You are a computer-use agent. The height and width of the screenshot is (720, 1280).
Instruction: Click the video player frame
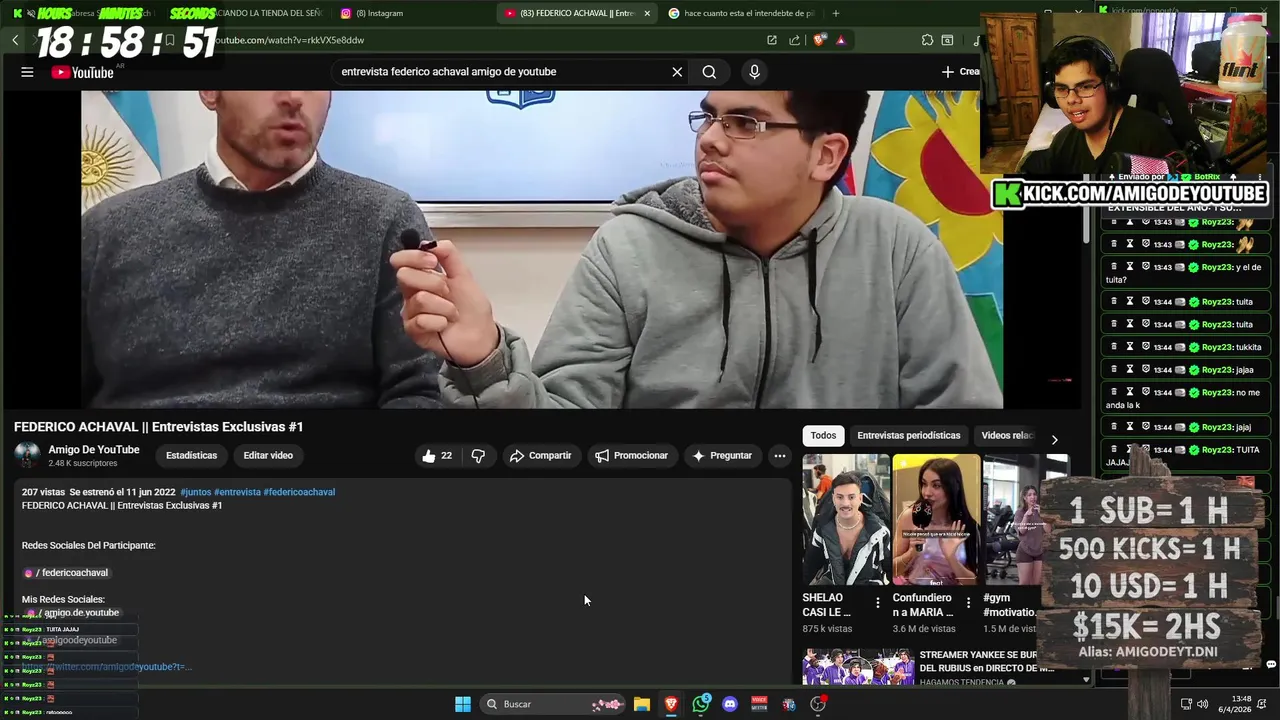pyautogui.click(x=542, y=250)
